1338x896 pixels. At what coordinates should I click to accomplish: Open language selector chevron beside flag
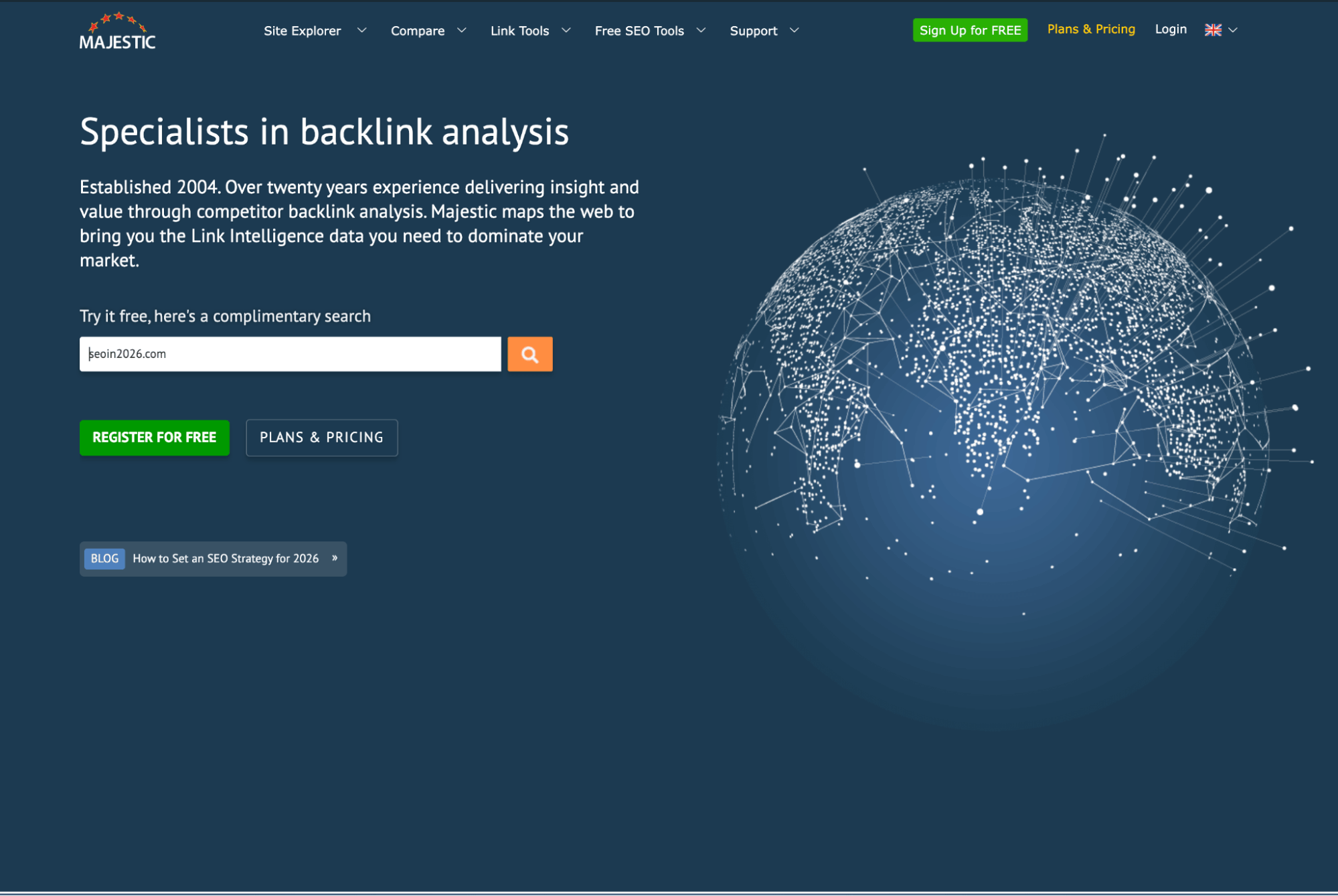[1233, 30]
